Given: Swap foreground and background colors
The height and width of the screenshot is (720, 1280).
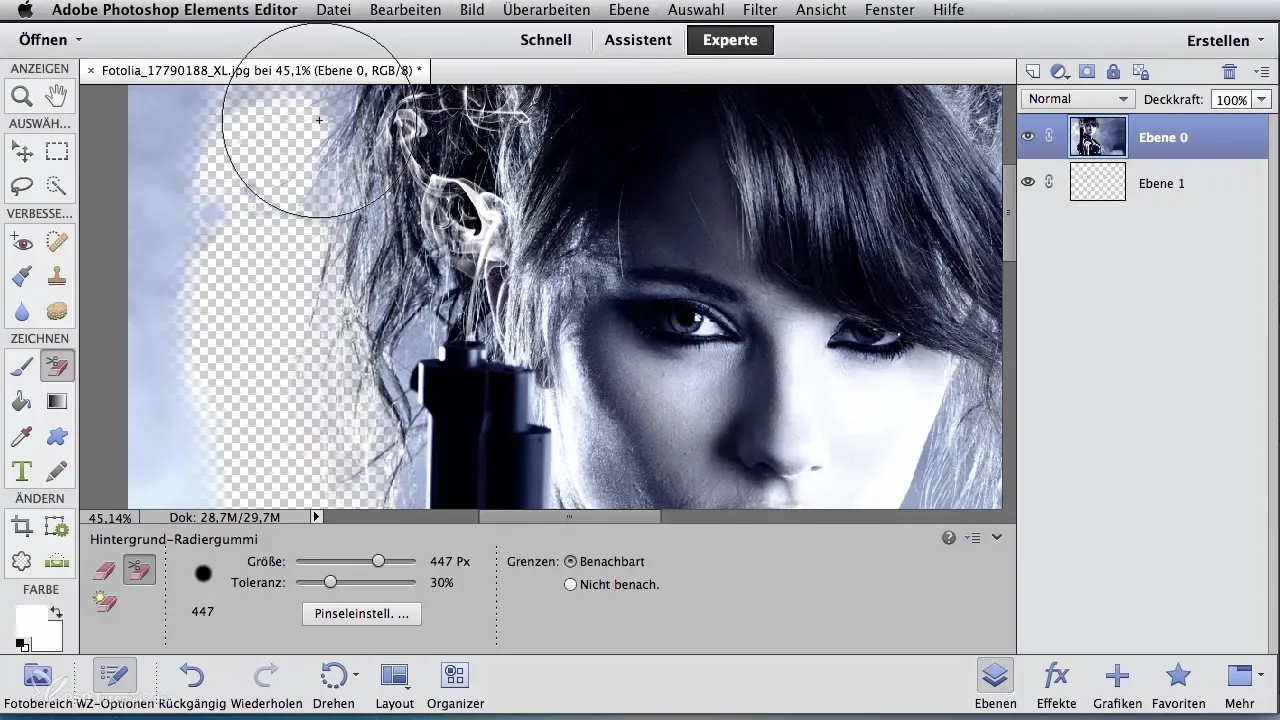Looking at the screenshot, I should coord(57,612).
